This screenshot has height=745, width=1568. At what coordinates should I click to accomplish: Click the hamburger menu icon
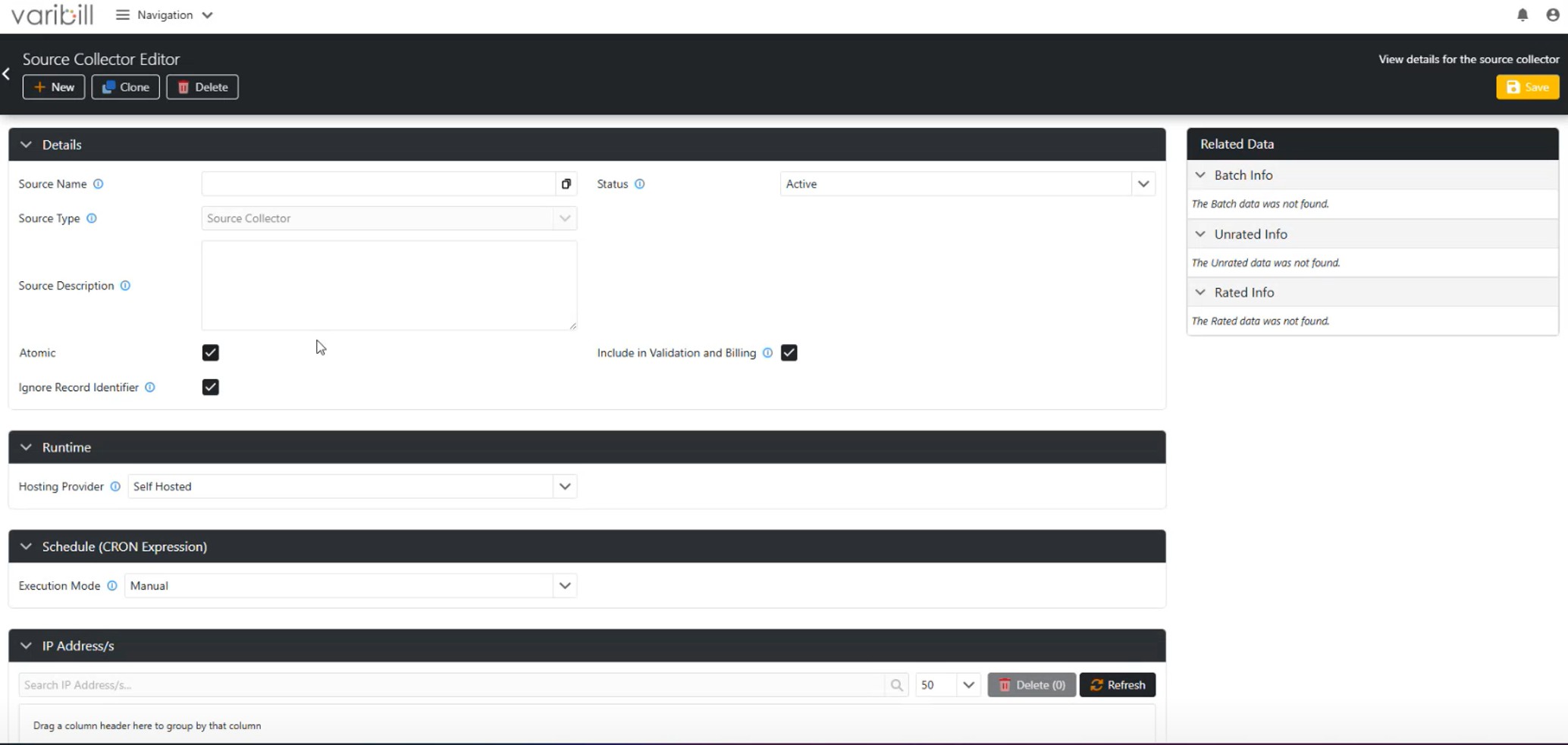coord(121,14)
